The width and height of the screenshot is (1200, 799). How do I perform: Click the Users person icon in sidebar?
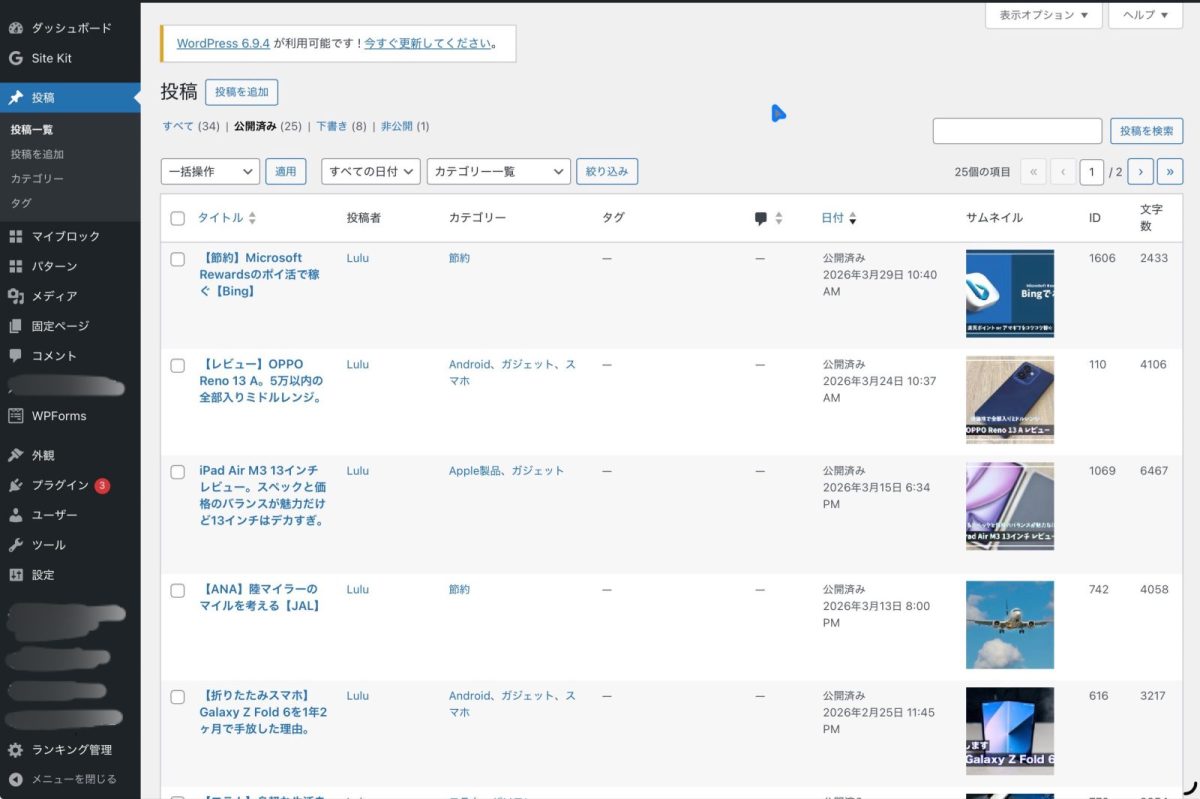tap(15, 515)
